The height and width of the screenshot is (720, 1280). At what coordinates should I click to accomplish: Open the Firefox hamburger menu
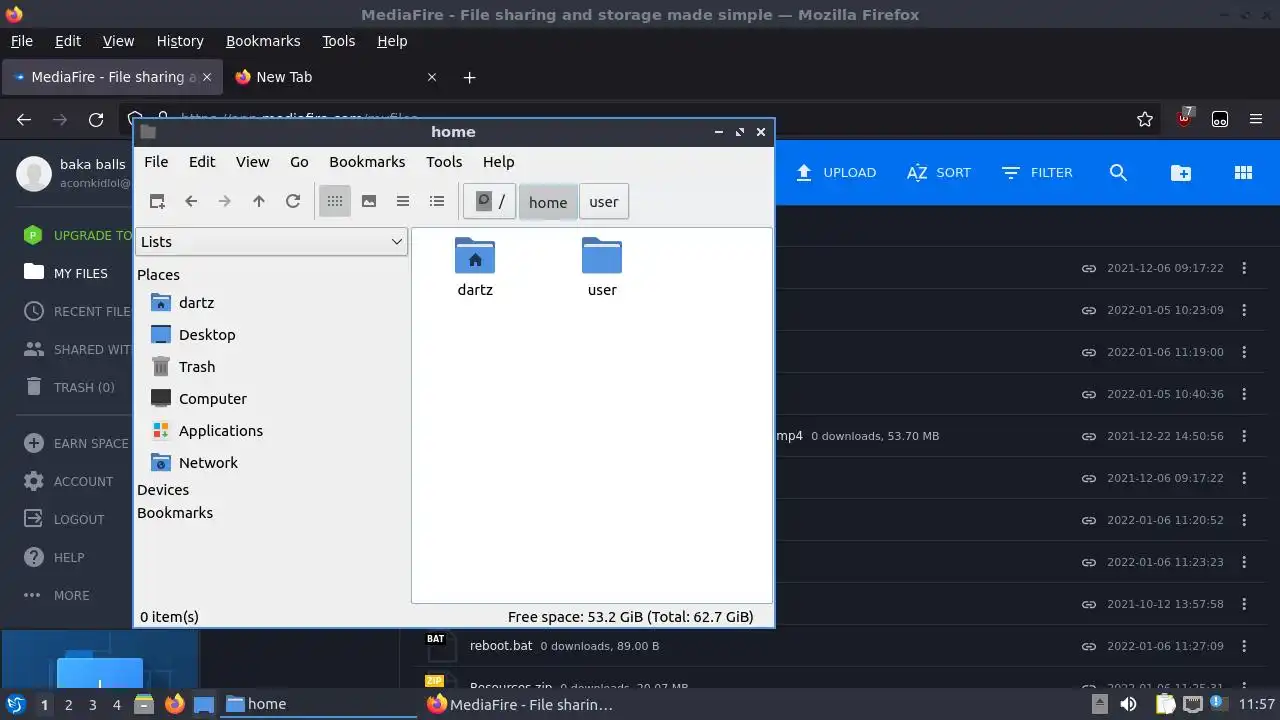click(x=1256, y=119)
